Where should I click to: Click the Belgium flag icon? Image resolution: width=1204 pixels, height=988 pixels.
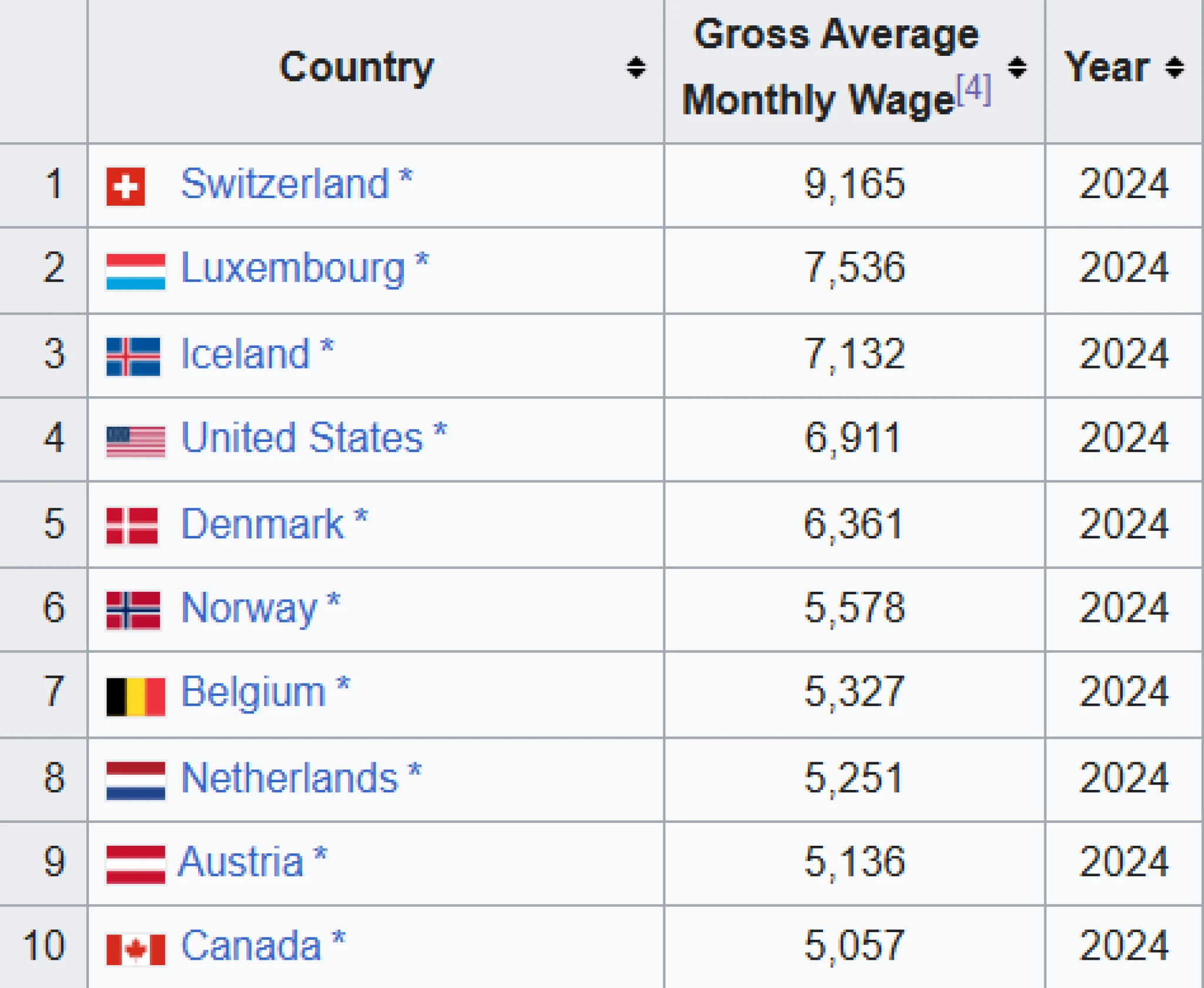click(x=136, y=696)
